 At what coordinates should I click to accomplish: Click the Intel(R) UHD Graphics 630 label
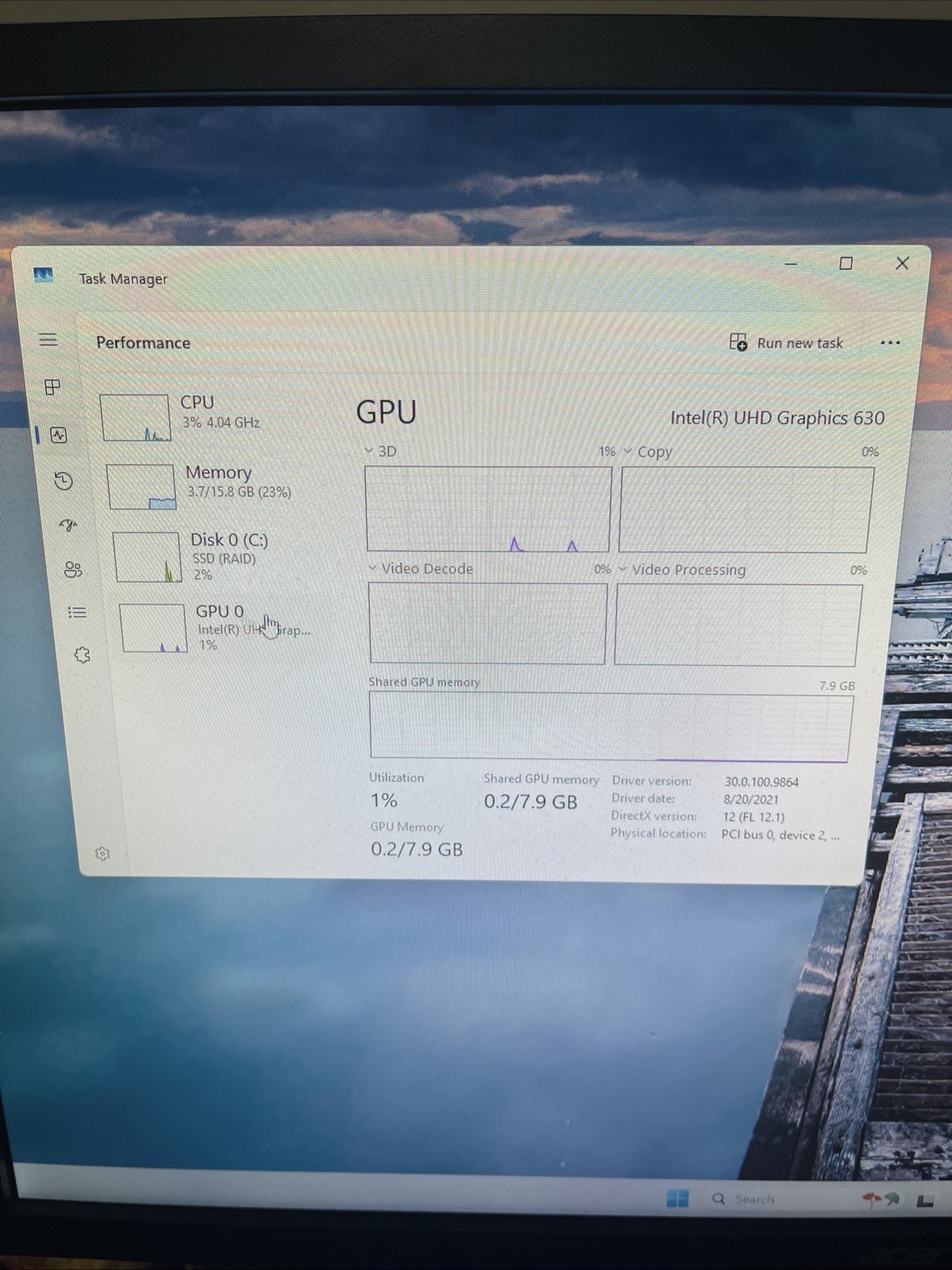(777, 418)
